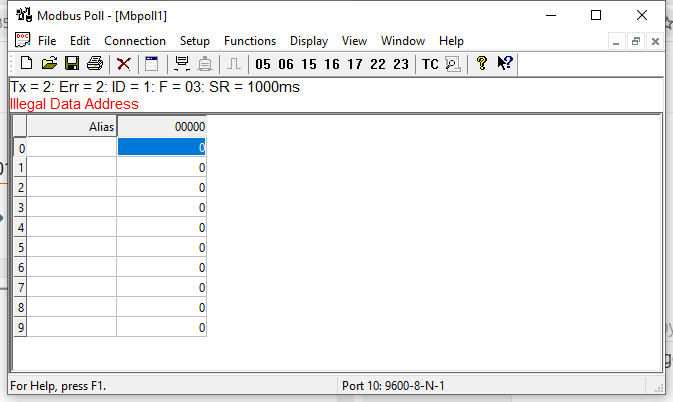
Task: Click the Print icon
Action: [95, 63]
